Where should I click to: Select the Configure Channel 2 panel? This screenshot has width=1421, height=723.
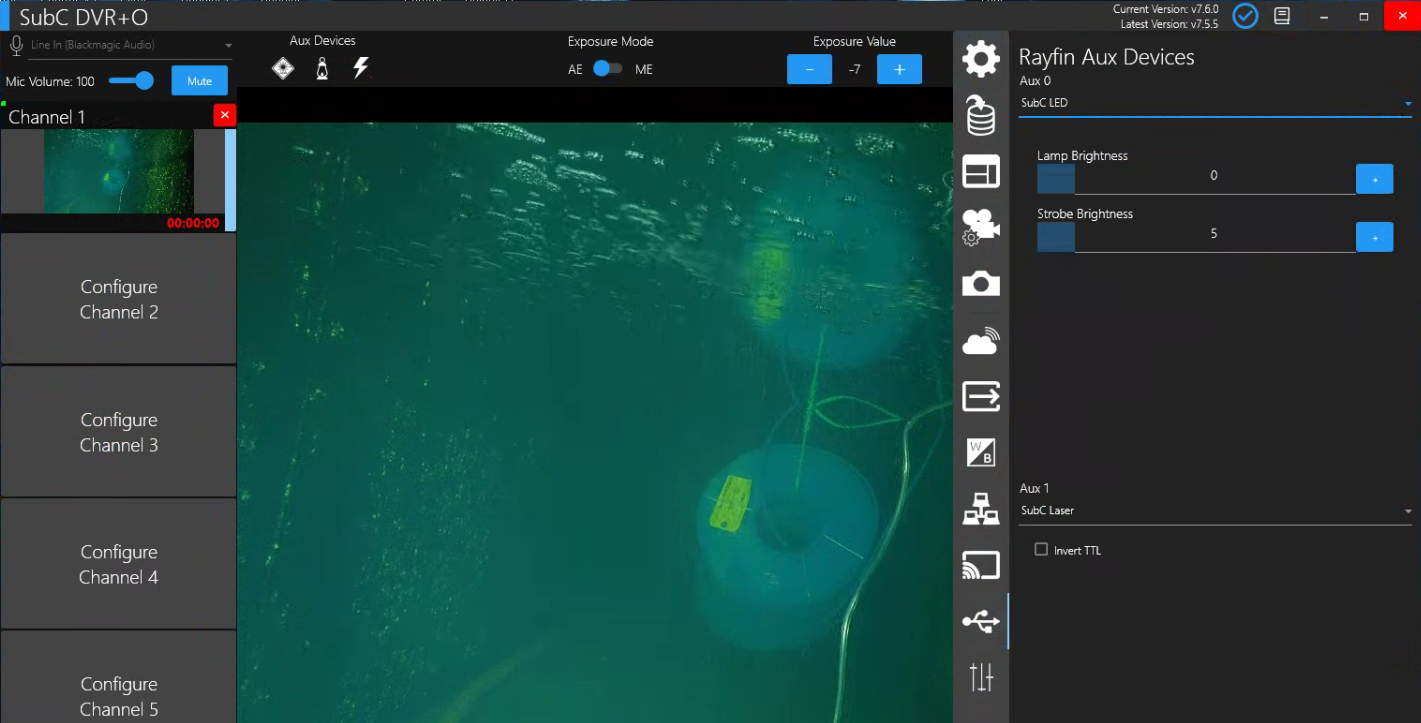tap(118, 299)
